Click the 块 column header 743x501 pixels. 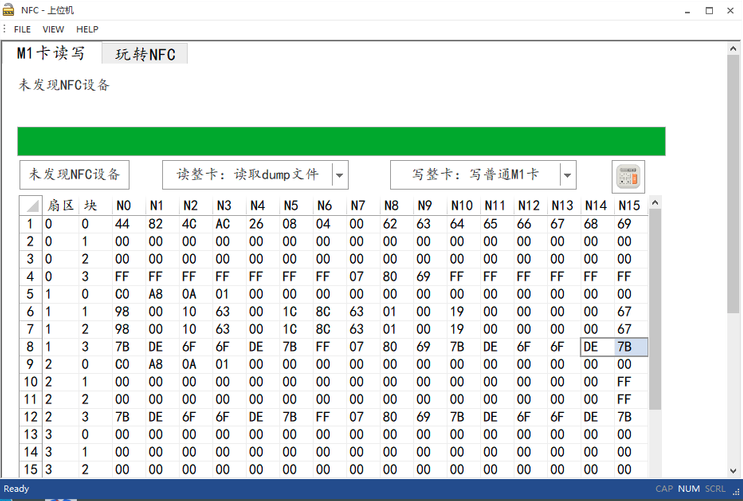(x=95, y=205)
